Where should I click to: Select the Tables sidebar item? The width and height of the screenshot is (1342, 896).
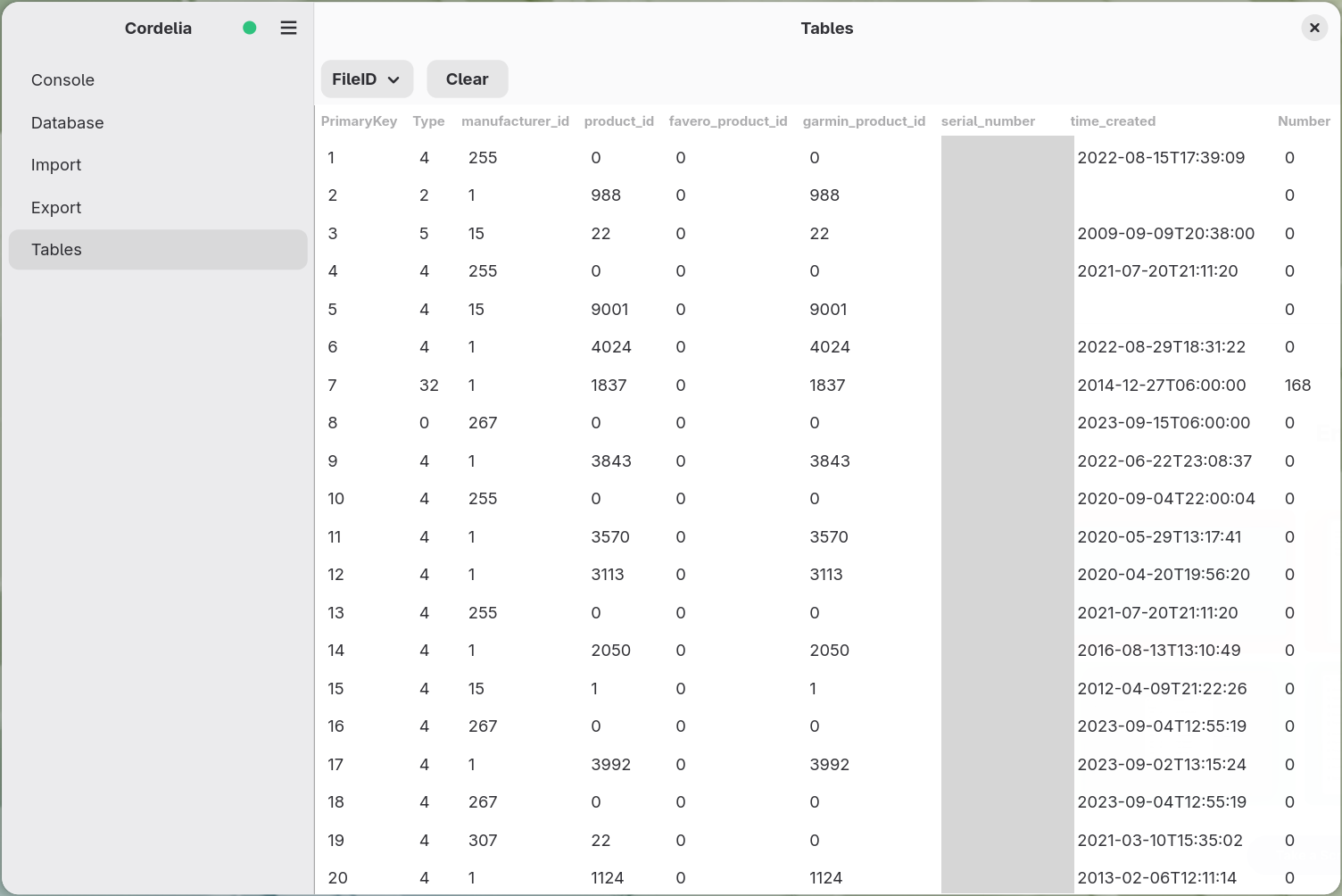[x=158, y=250]
